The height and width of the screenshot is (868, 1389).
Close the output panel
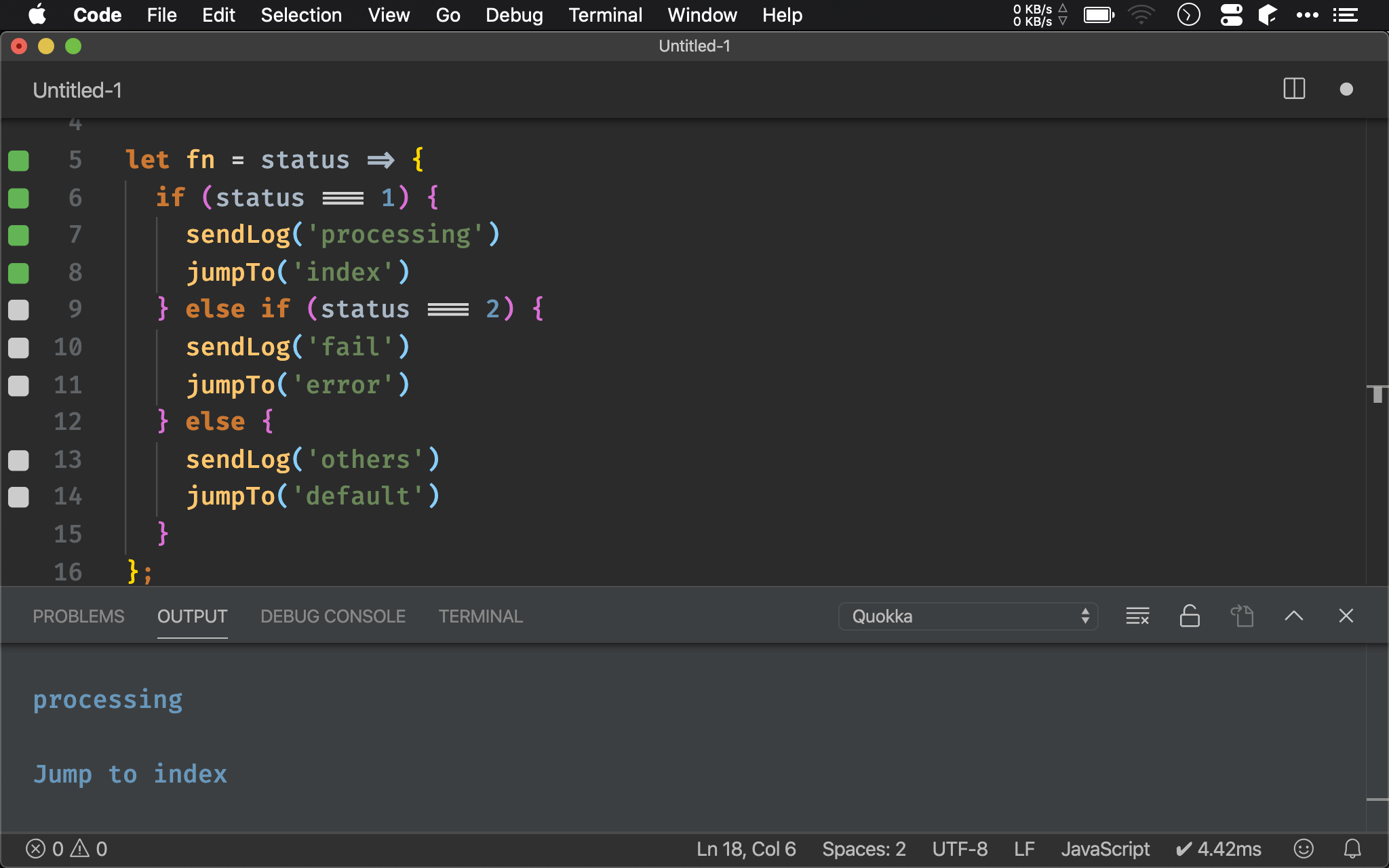pos(1346,616)
